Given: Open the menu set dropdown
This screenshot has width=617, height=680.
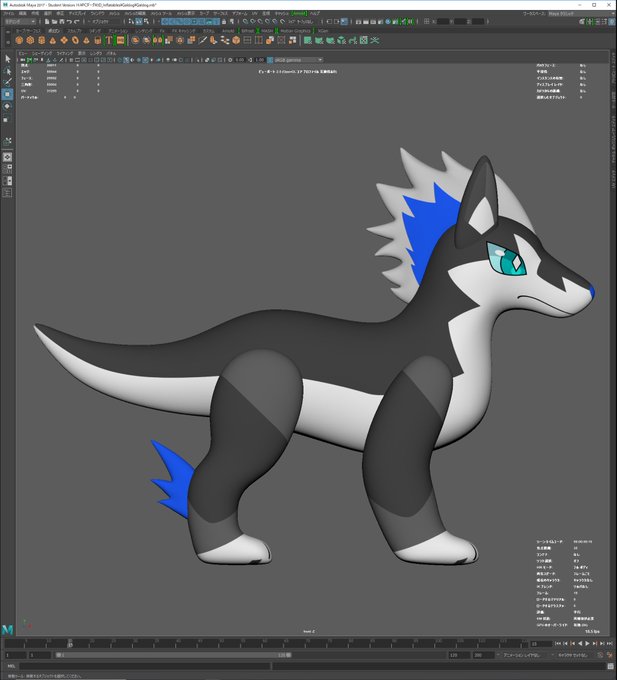Looking at the screenshot, I should pos(20,21).
